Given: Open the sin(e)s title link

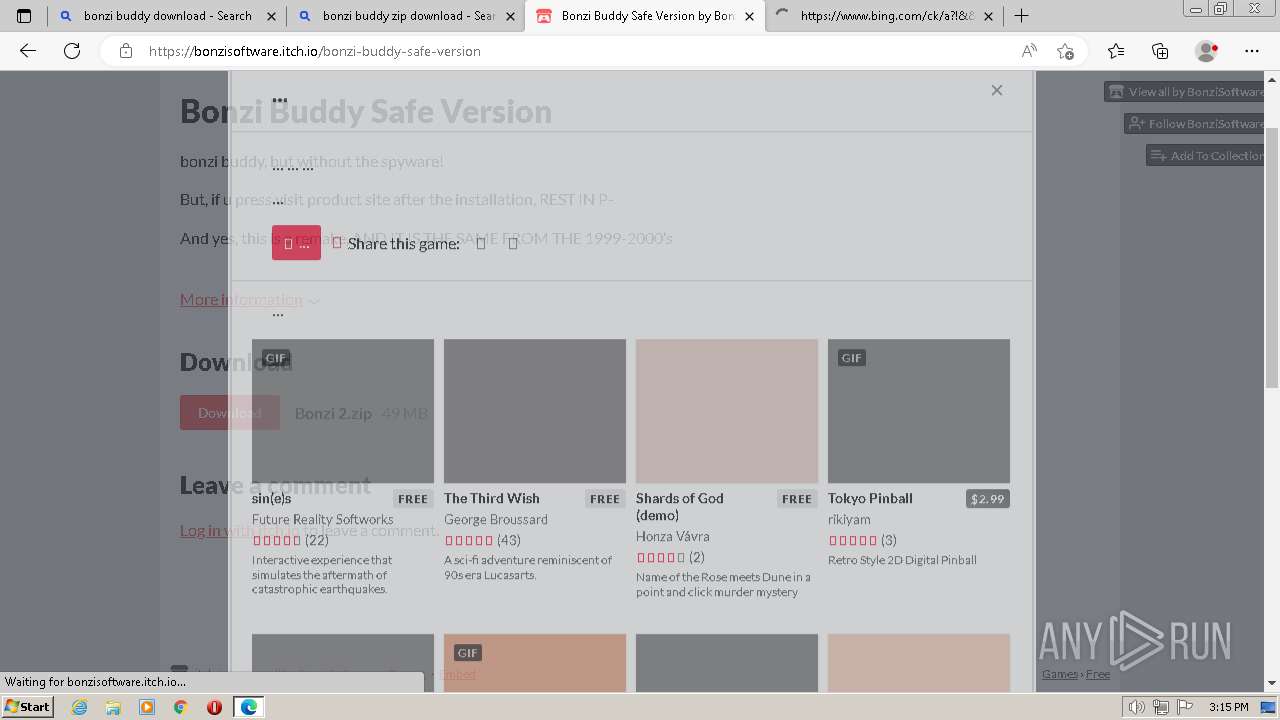Looking at the screenshot, I should click(272, 498).
